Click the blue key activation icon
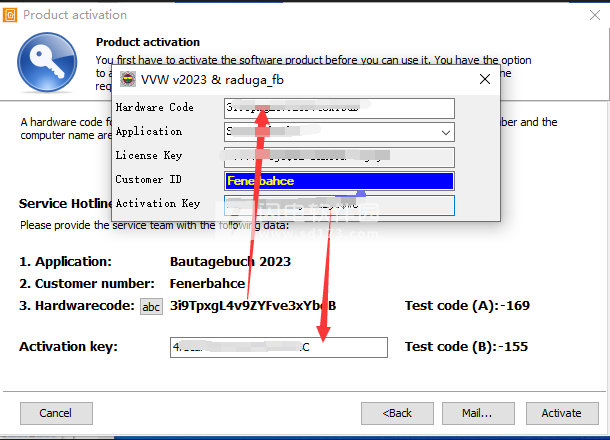The image size is (610, 440). tap(47, 62)
